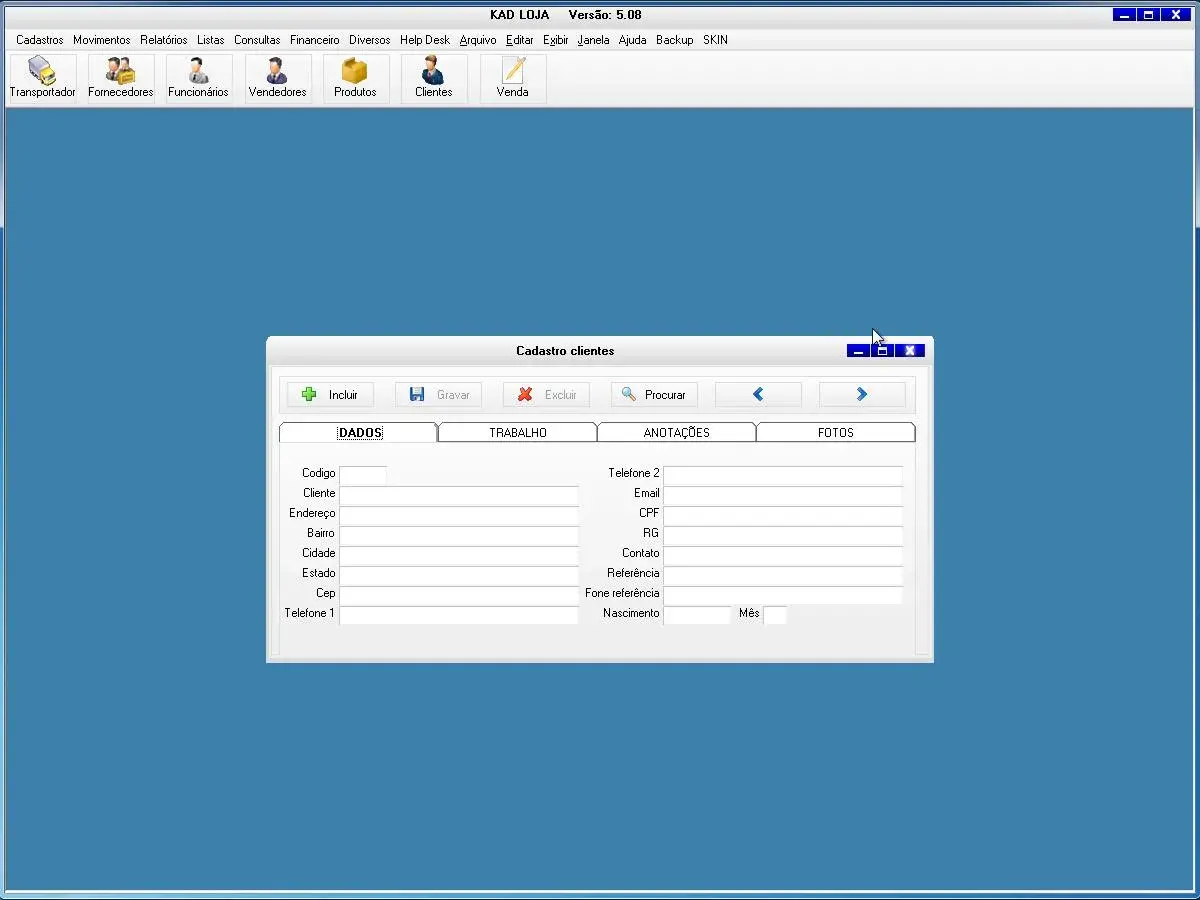Switch to the TRABALHO tab

(518, 433)
